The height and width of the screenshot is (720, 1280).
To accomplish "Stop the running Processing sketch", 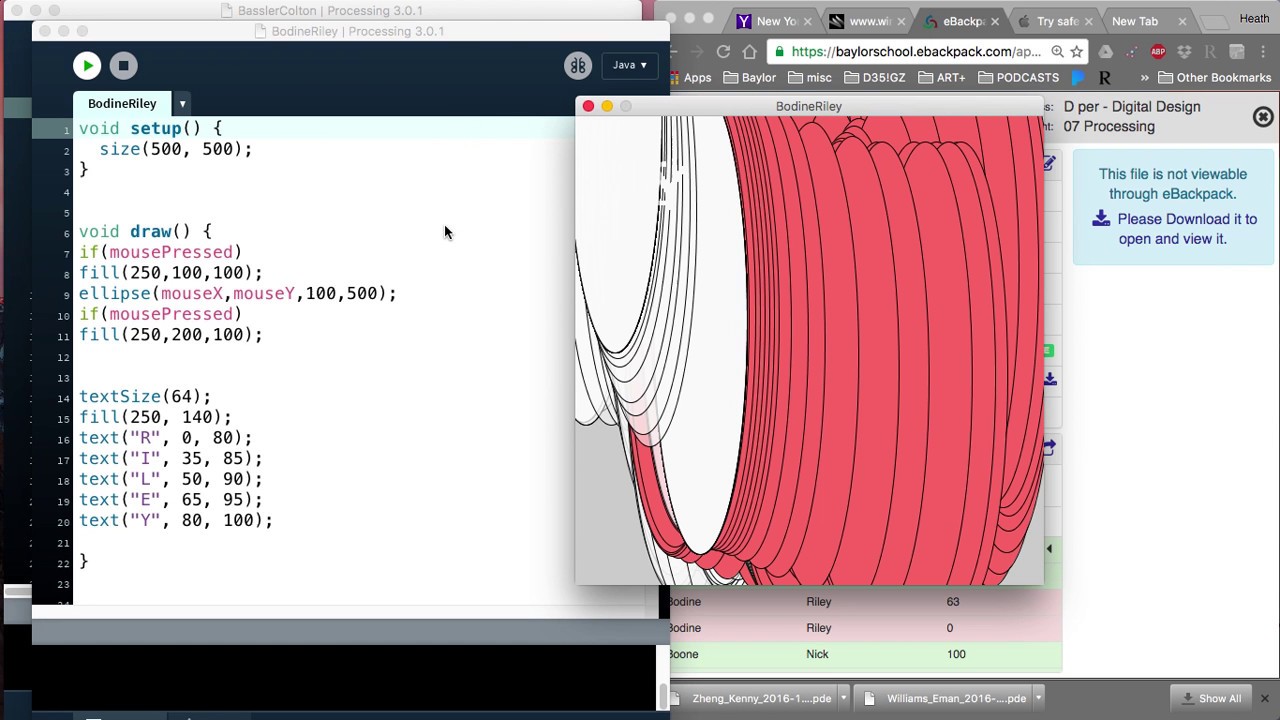I will pos(123,66).
